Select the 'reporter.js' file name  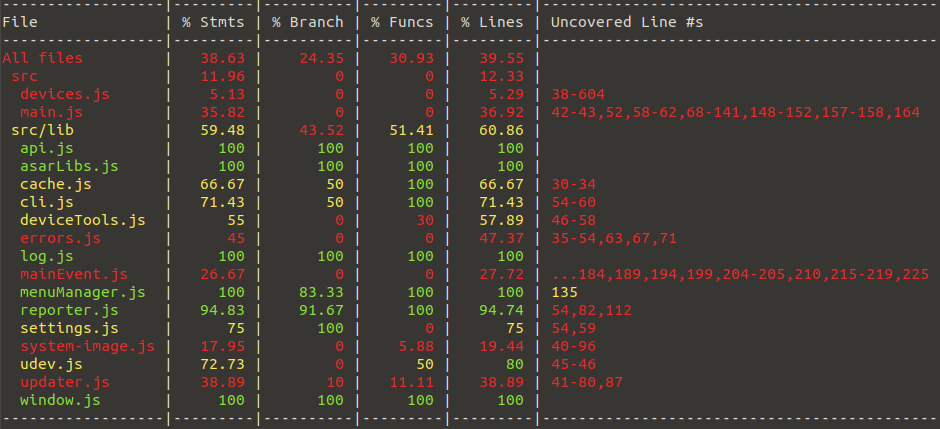70,310
